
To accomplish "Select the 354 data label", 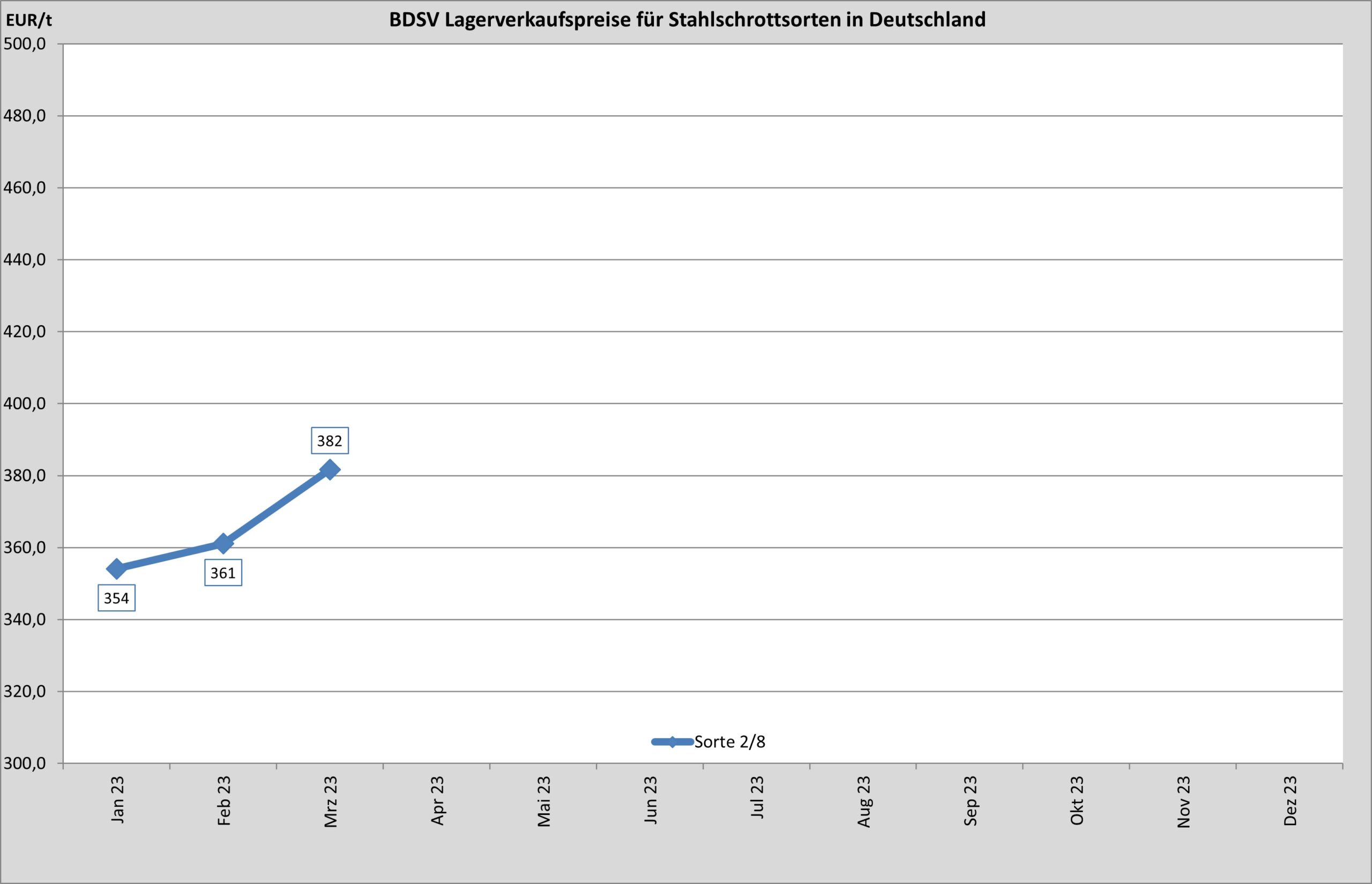I will pos(116,598).
